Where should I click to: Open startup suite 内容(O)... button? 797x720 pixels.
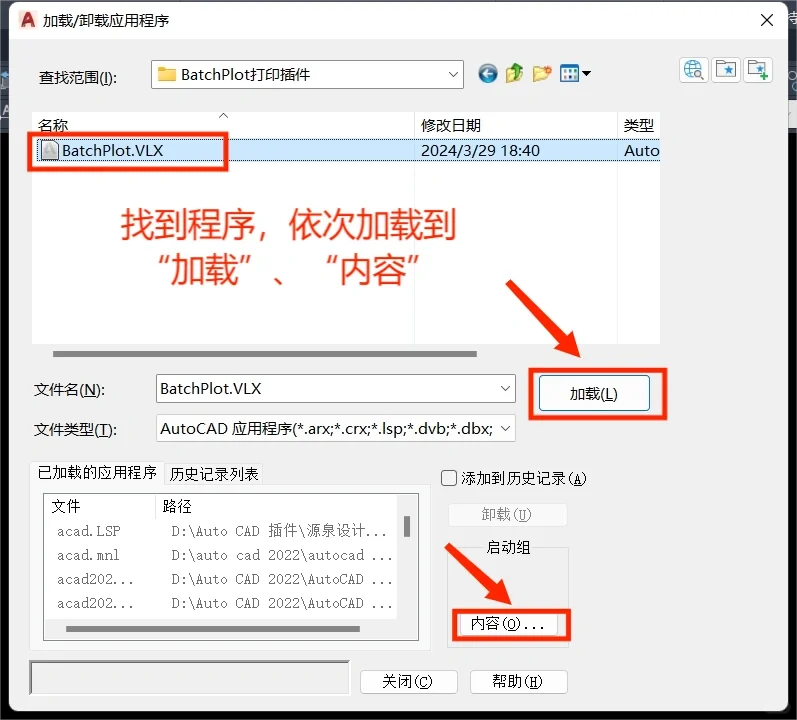(508, 624)
